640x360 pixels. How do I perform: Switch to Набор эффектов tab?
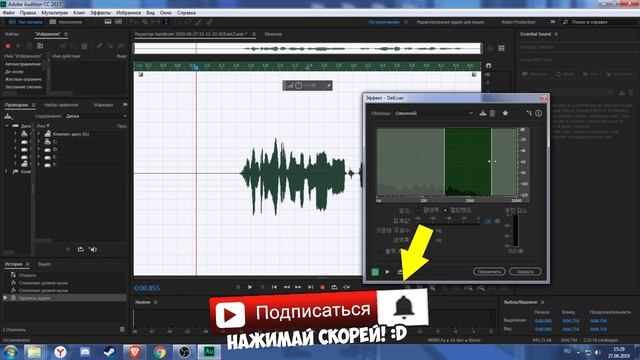61,105
